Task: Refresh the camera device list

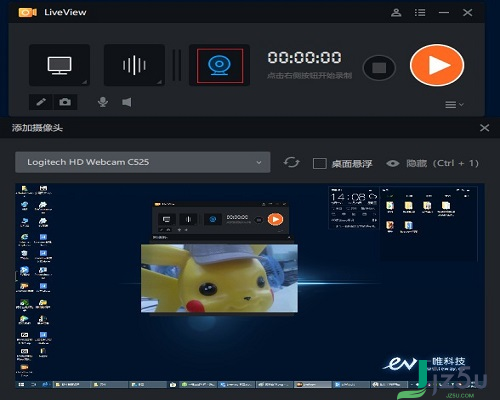Action: (x=291, y=163)
